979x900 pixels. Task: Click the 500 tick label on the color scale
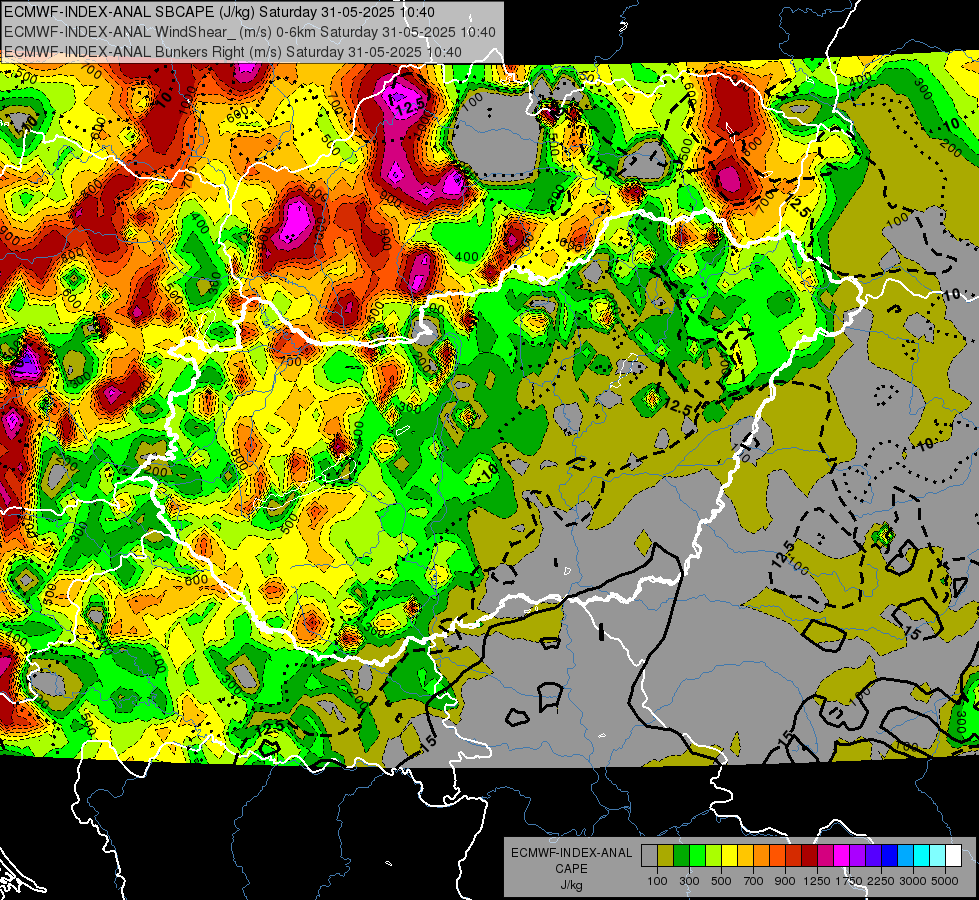point(721,881)
